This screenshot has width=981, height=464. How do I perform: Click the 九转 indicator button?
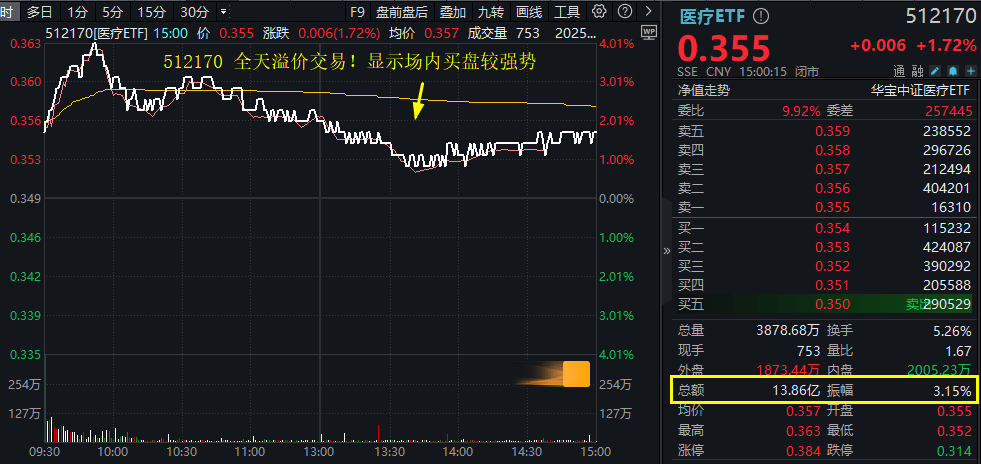click(490, 11)
